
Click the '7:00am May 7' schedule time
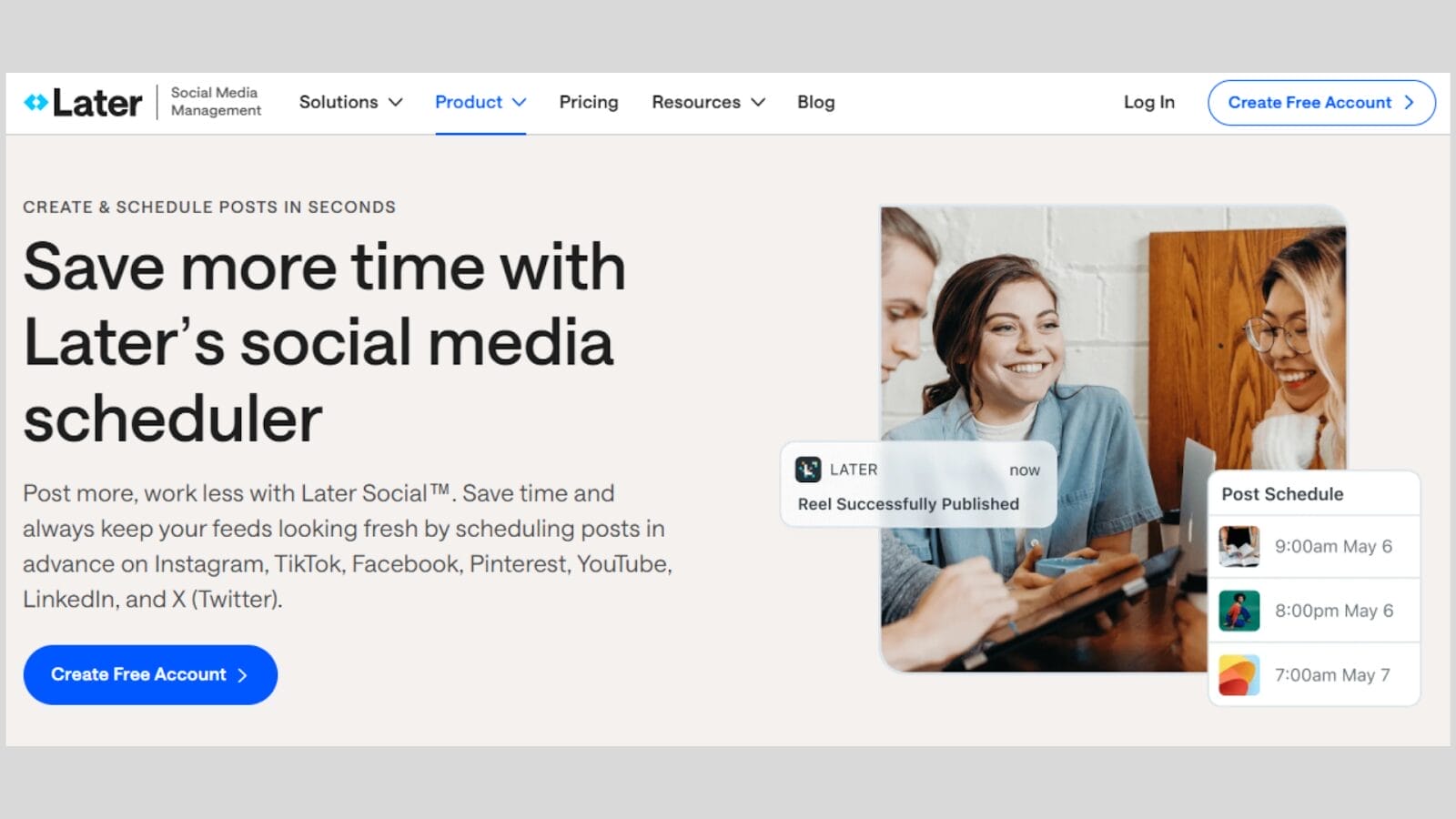(1332, 675)
